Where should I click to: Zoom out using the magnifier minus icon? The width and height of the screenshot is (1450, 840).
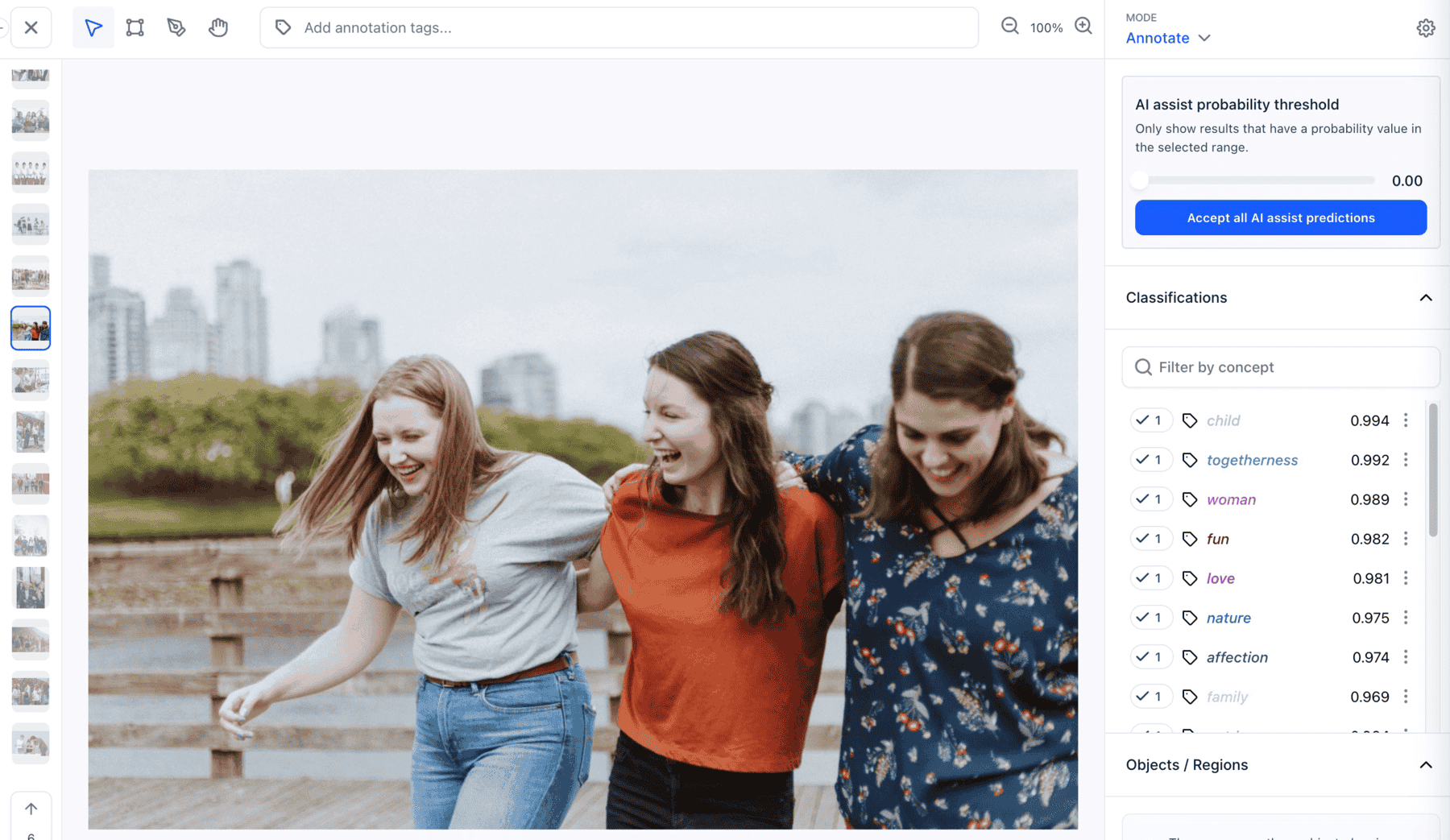click(1009, 27)
